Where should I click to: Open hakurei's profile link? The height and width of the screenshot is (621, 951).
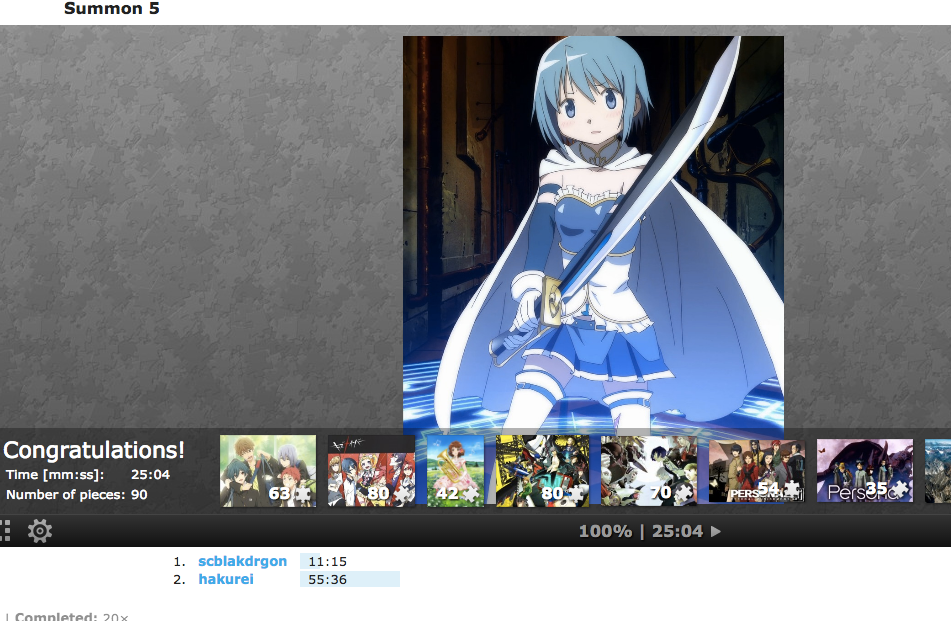(x=226, y=579)
